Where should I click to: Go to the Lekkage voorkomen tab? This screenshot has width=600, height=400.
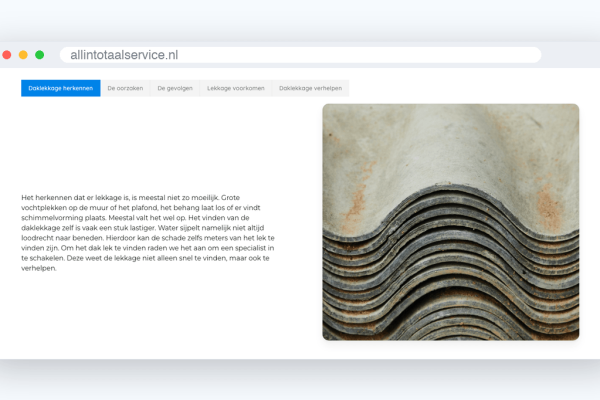coord(236,88)
